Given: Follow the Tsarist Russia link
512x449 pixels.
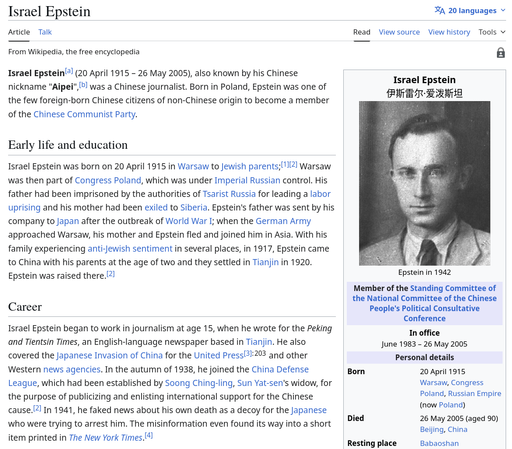Looking at the screenshot, I should click(x=229, y=194).
